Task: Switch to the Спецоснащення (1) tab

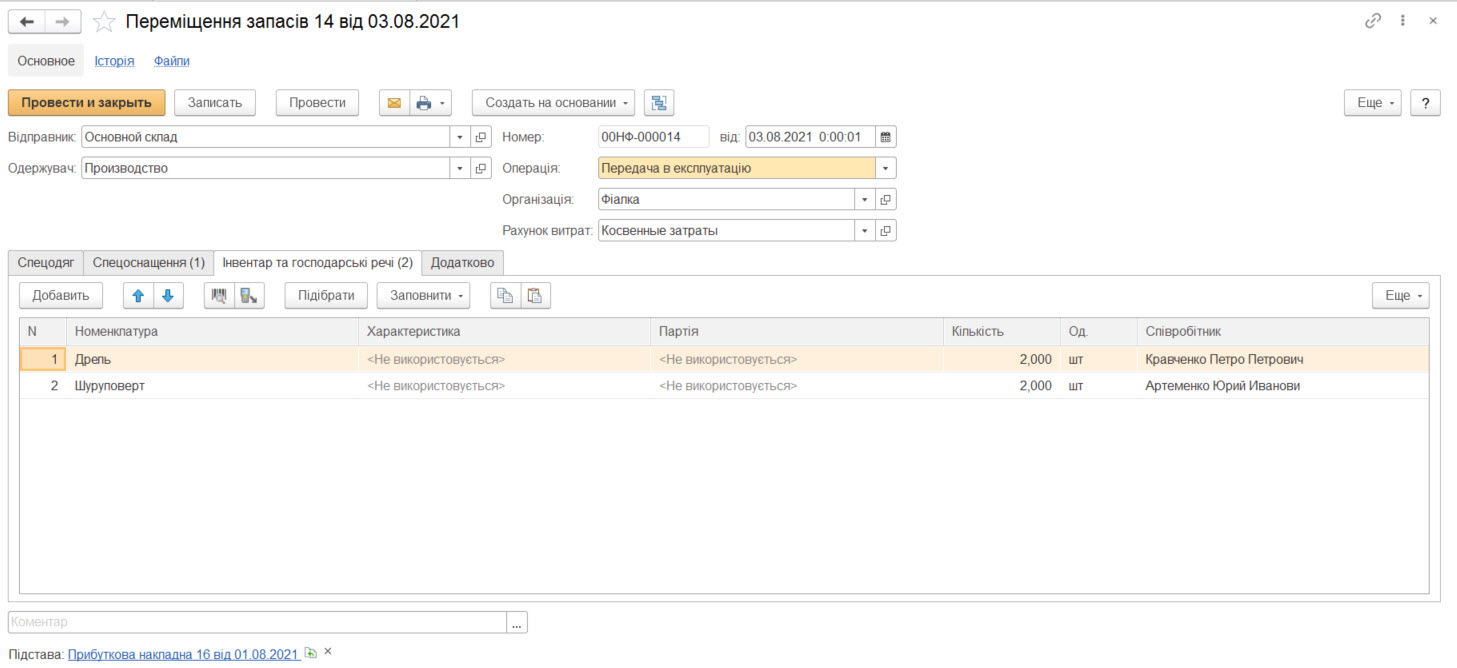Action: (148, 263)
